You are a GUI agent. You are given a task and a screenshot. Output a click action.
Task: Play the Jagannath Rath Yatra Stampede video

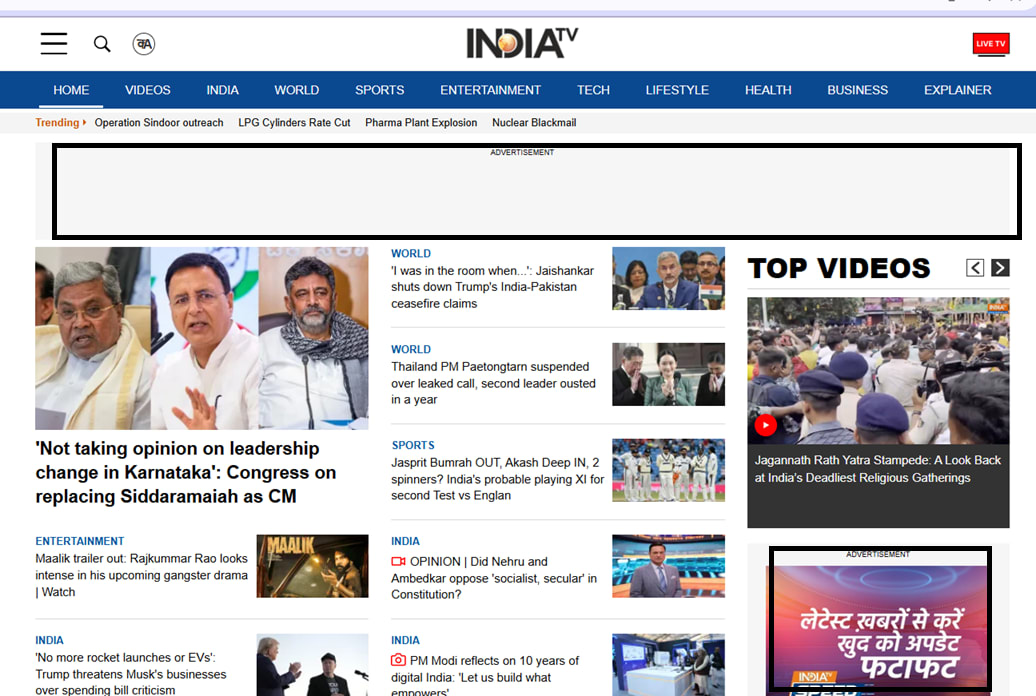coord(766,425)
